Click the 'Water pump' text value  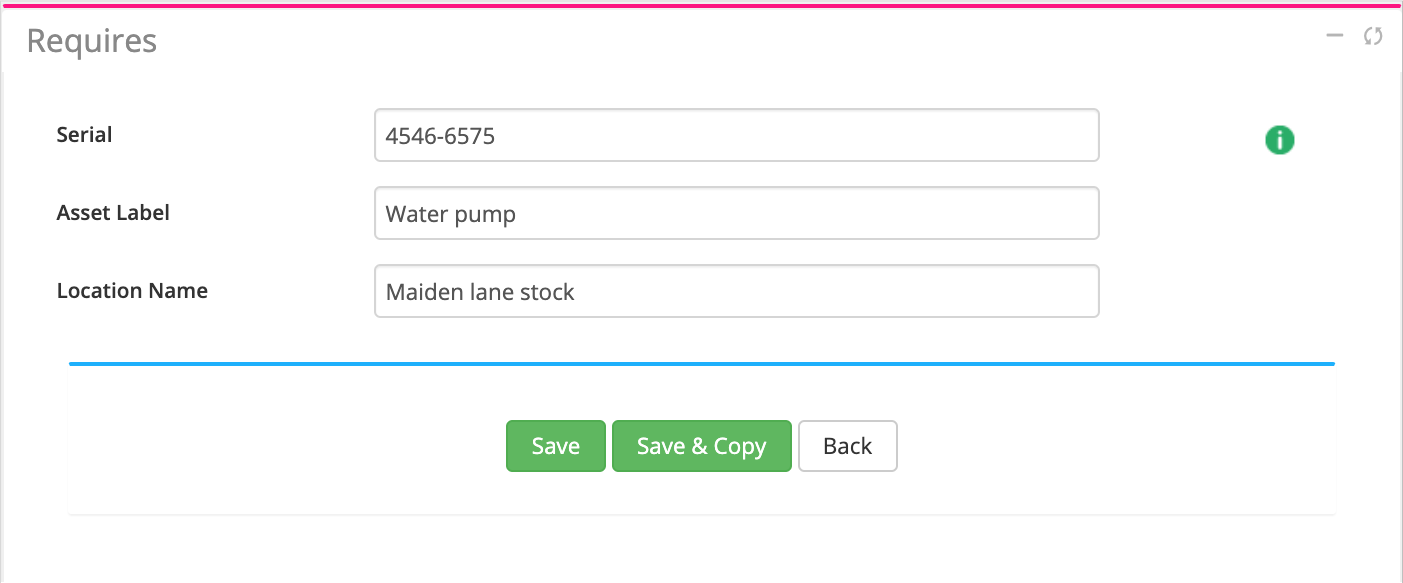pyautogui.click(x=450, y=214)
